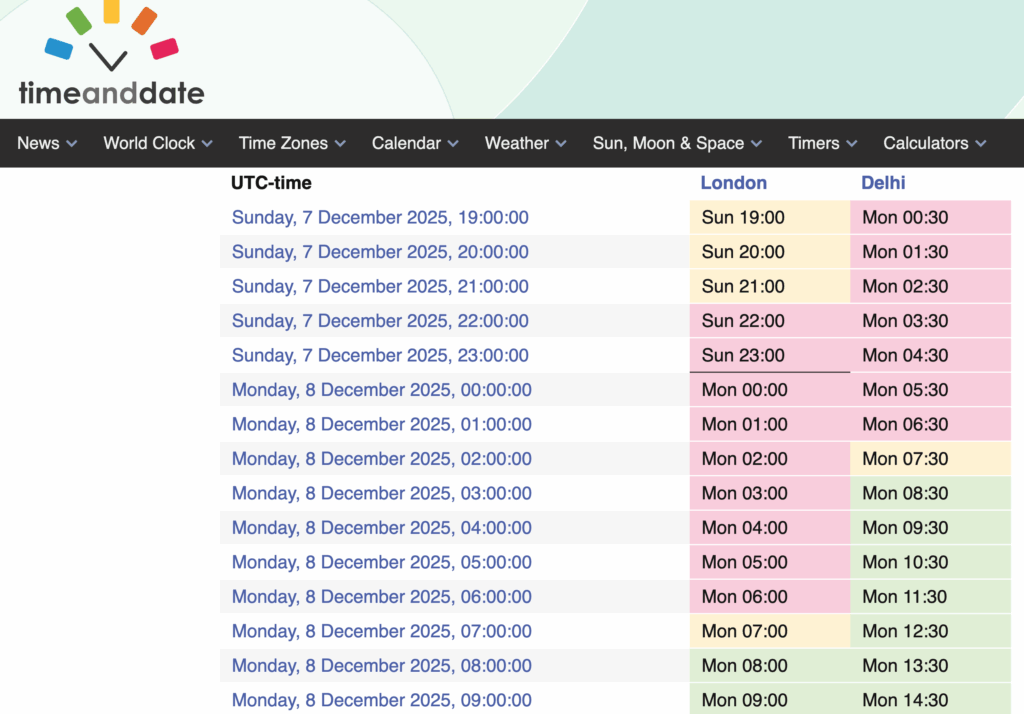Click the London column header link
Screen dimensions: 1024x714
(x=734, y=183)
